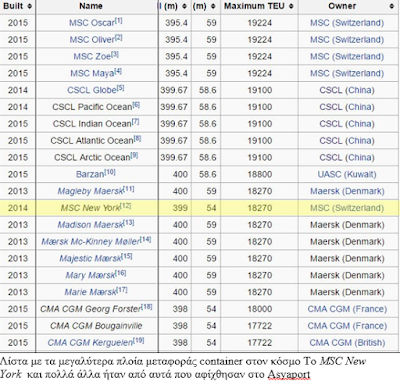Open MSC (Switzerland) owner in MSC Oscar row
The image size is (400, 385).
pos(347,23)
